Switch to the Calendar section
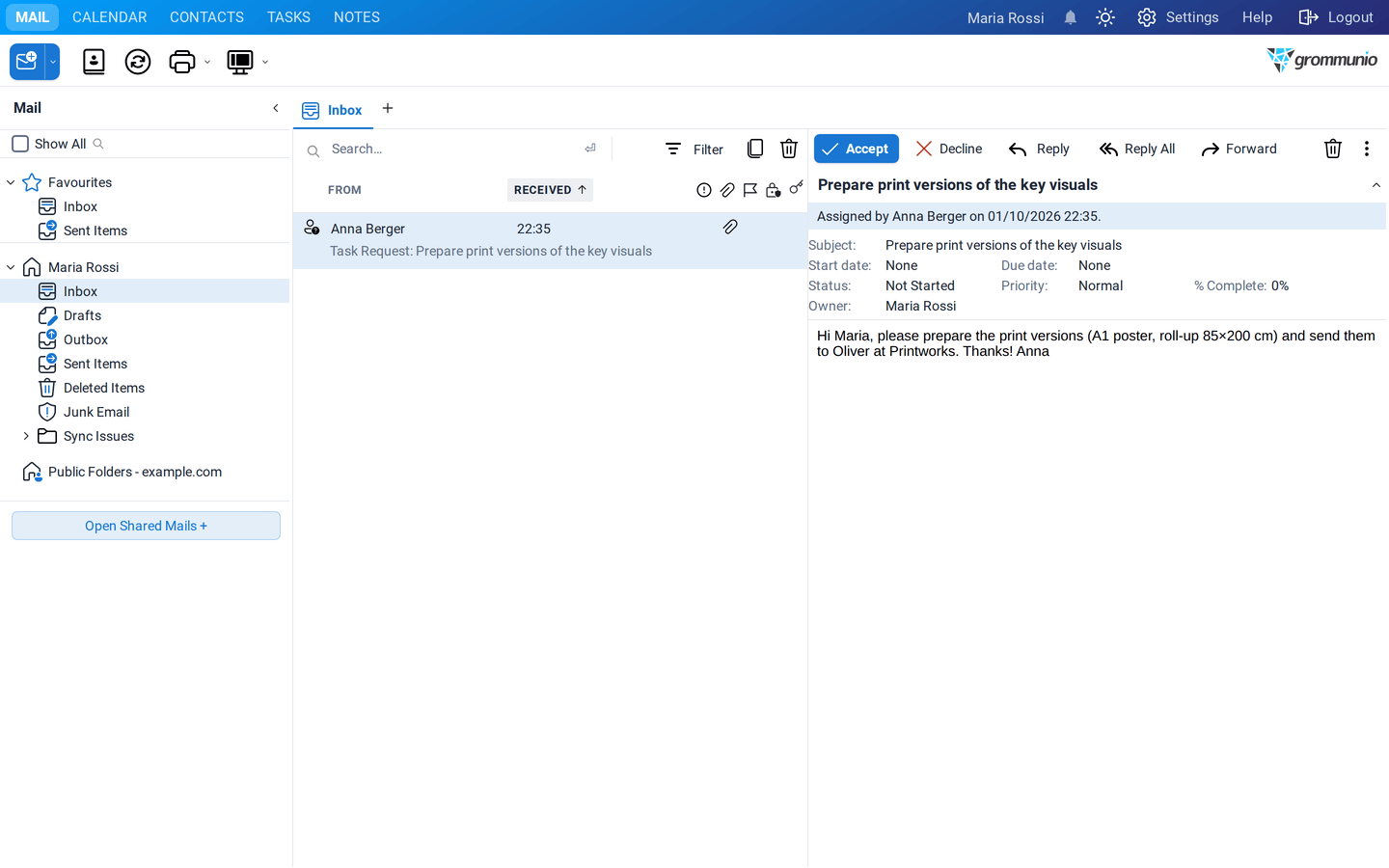 pyautogui.click(x=110, y=17)
